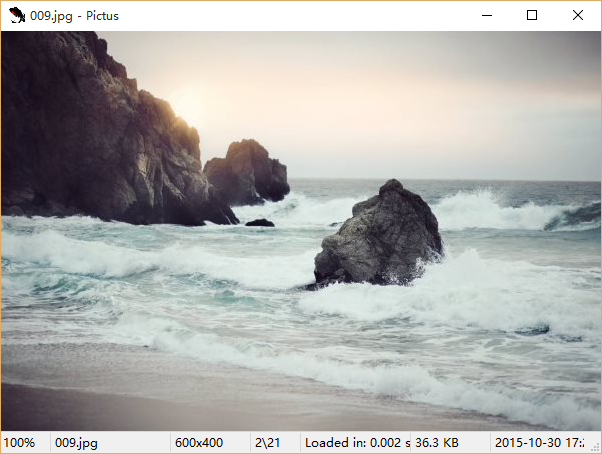Click the sun glow behind the cliff
Screen dimensions: 602x454
point(190,103)
